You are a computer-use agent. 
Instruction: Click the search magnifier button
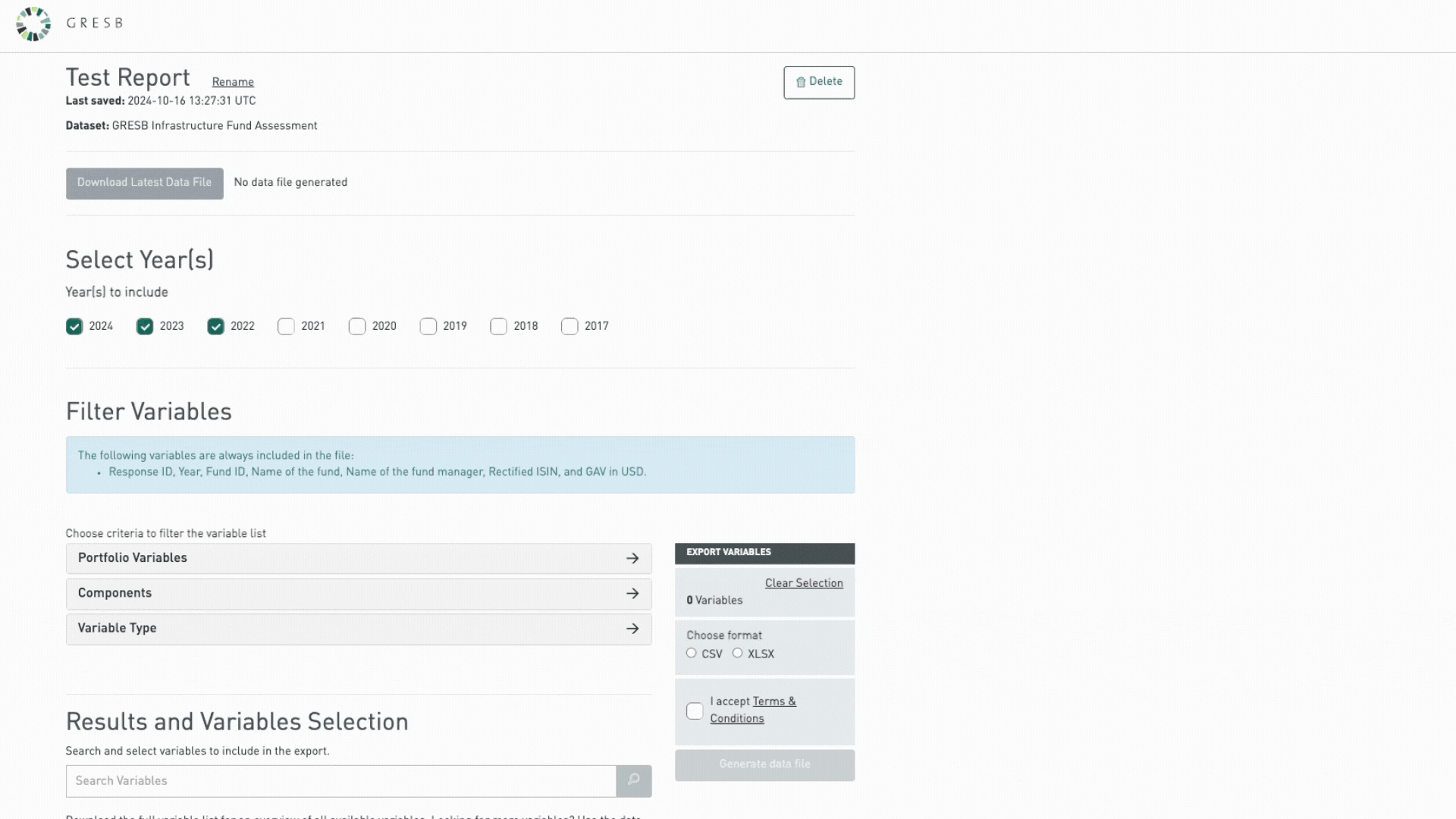[x=634, y=780]
